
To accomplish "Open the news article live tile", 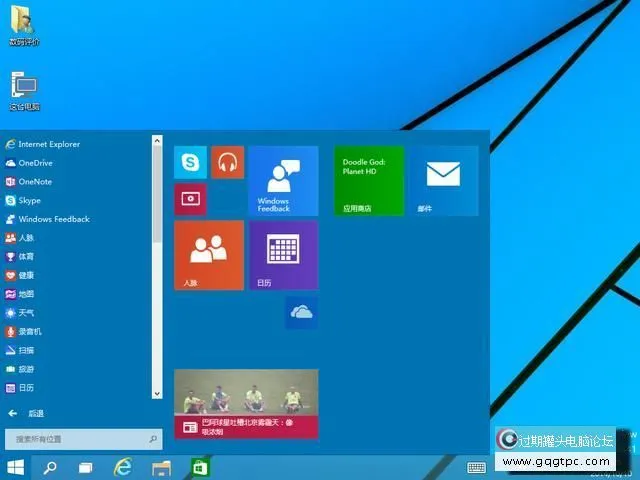I will 246,404.
